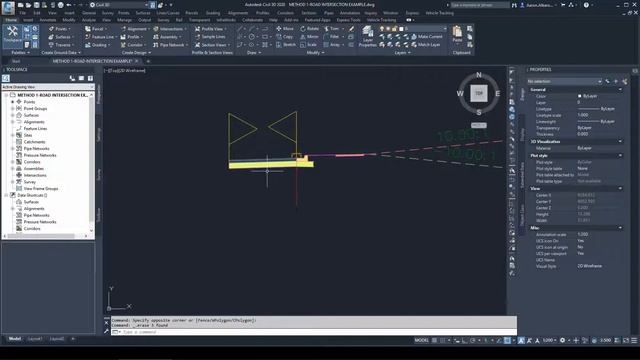Open the Analyze ribbon tab

click(x=89, y=20)
